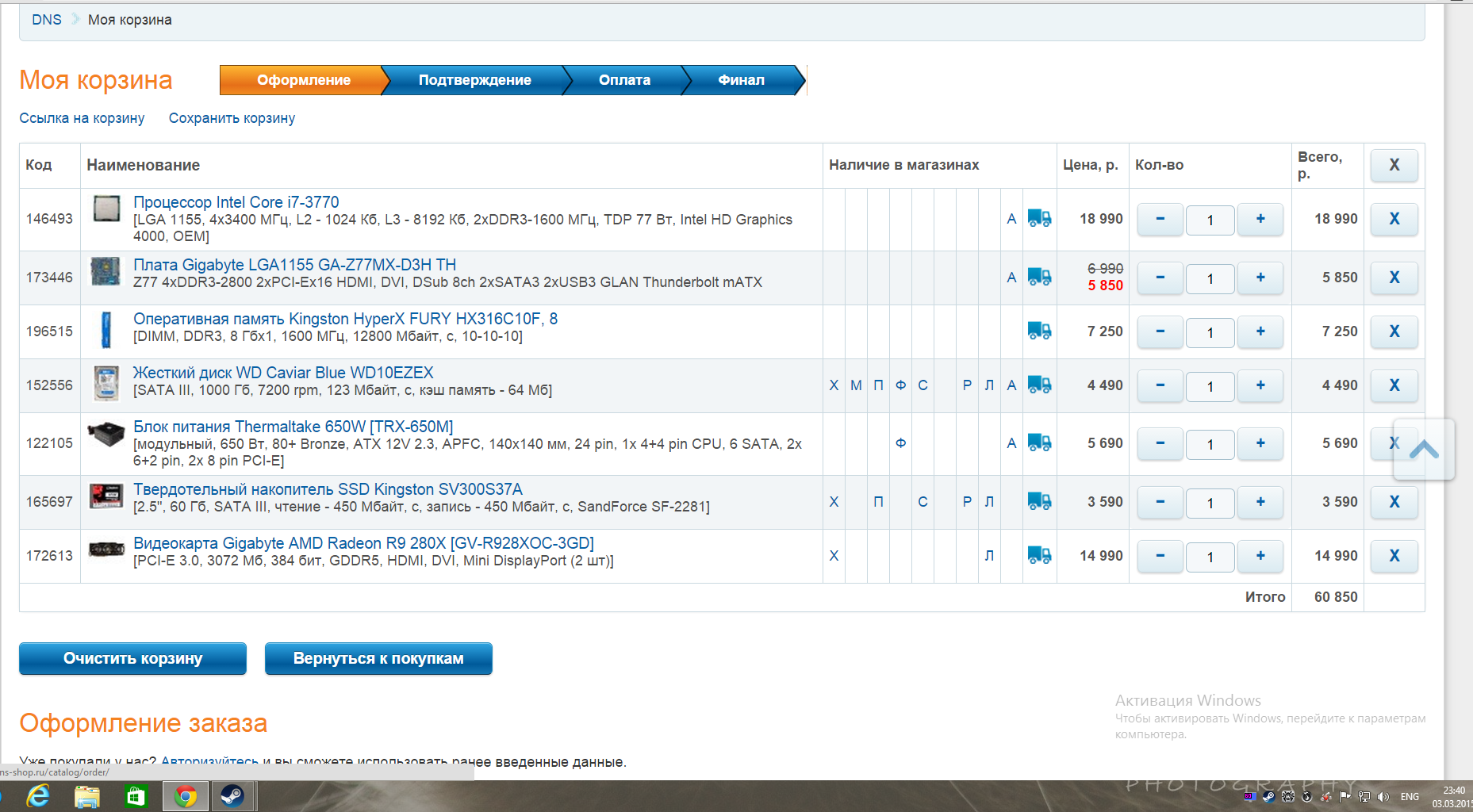Switch to Steam in taskbar

(232, 796)
